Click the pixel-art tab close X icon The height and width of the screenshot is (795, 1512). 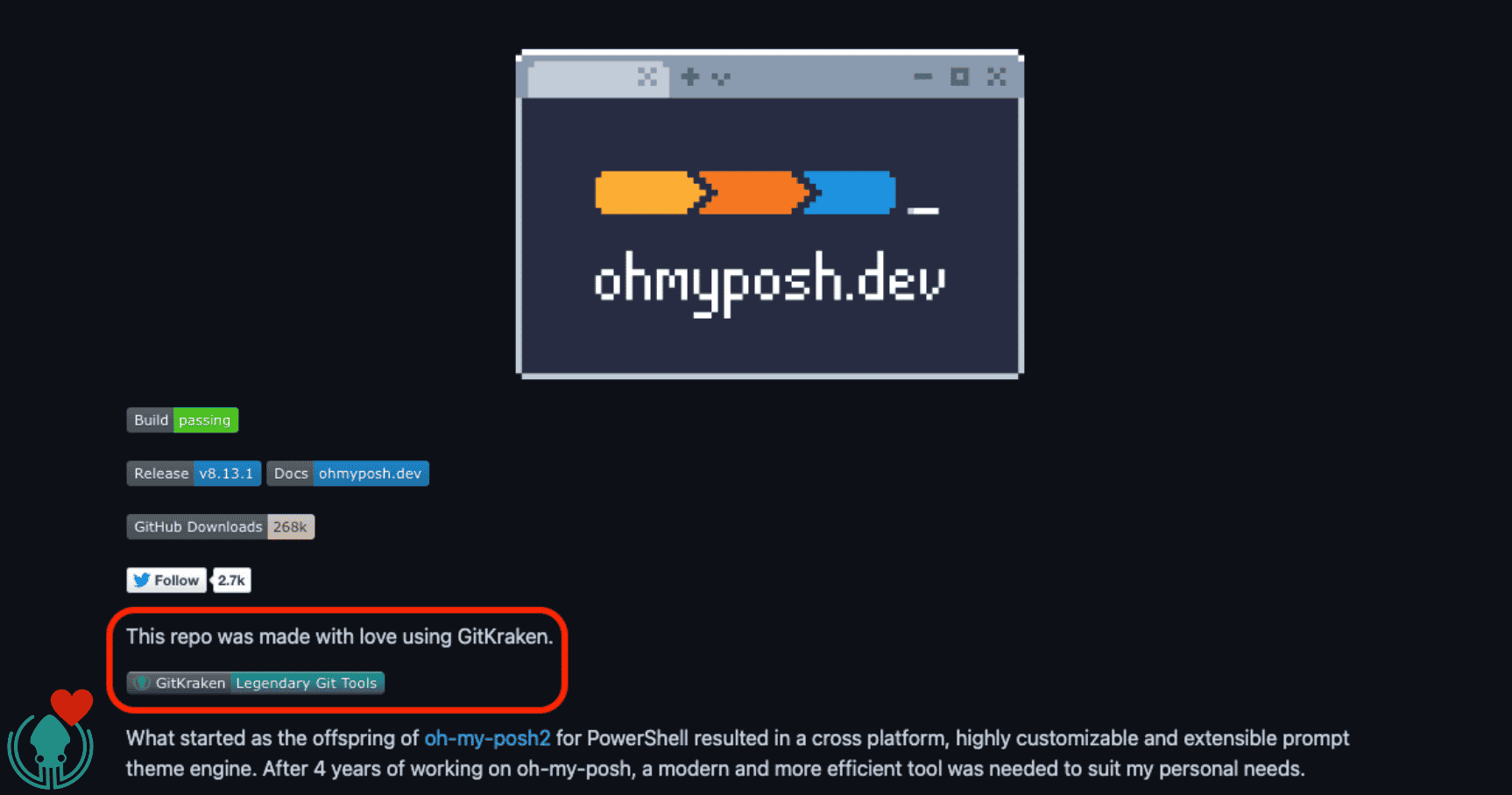[x=647, y=77]
